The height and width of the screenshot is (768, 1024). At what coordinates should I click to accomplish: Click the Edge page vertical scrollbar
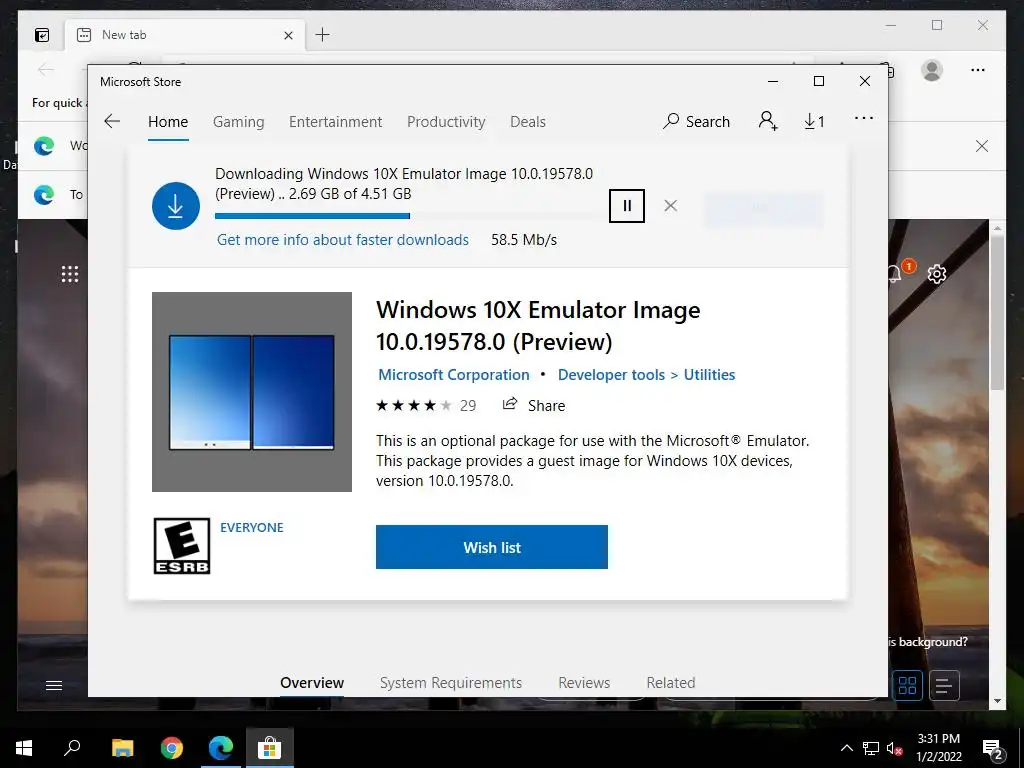[997, 313]
